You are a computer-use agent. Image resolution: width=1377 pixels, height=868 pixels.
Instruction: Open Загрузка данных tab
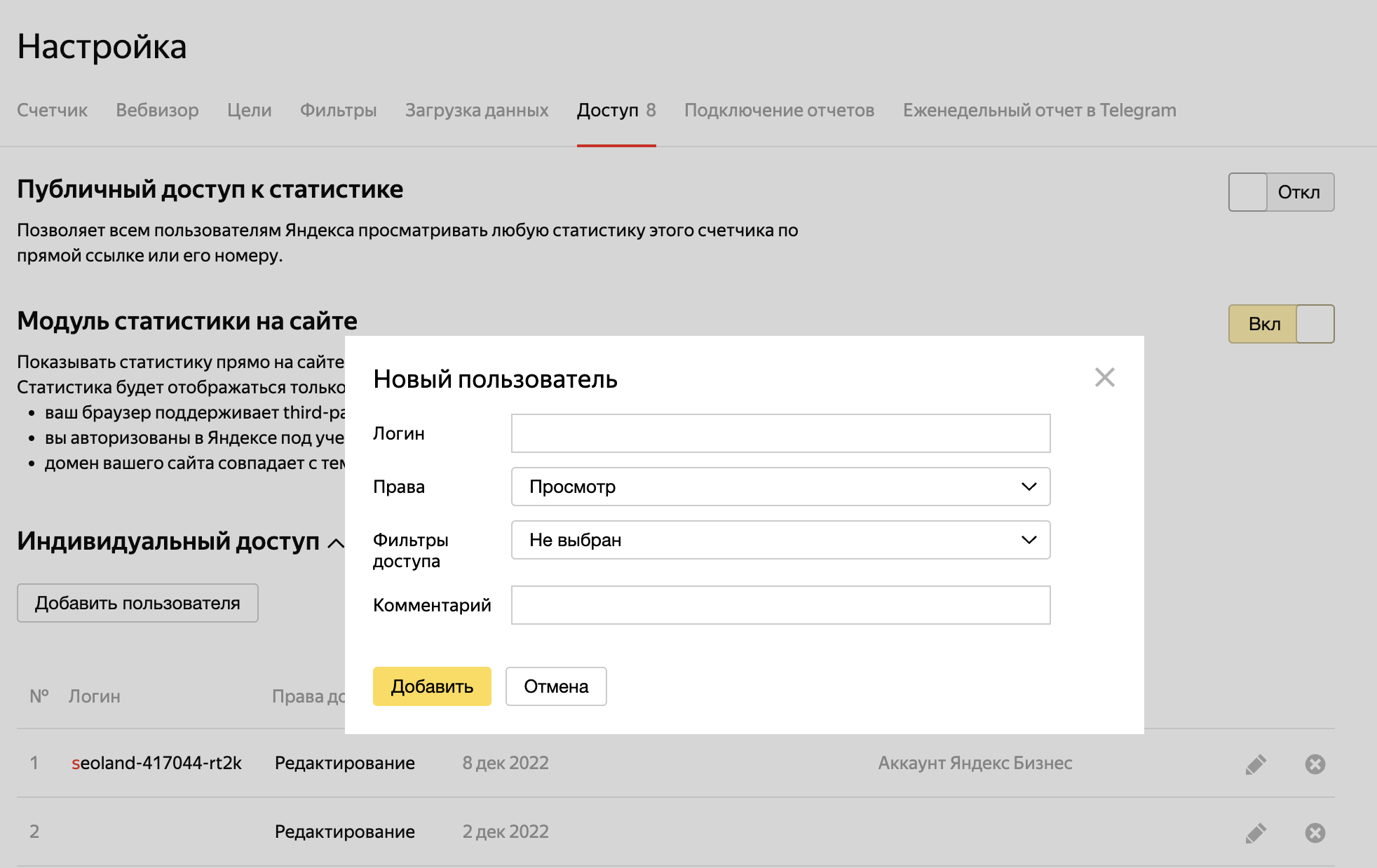click(476, 110)
